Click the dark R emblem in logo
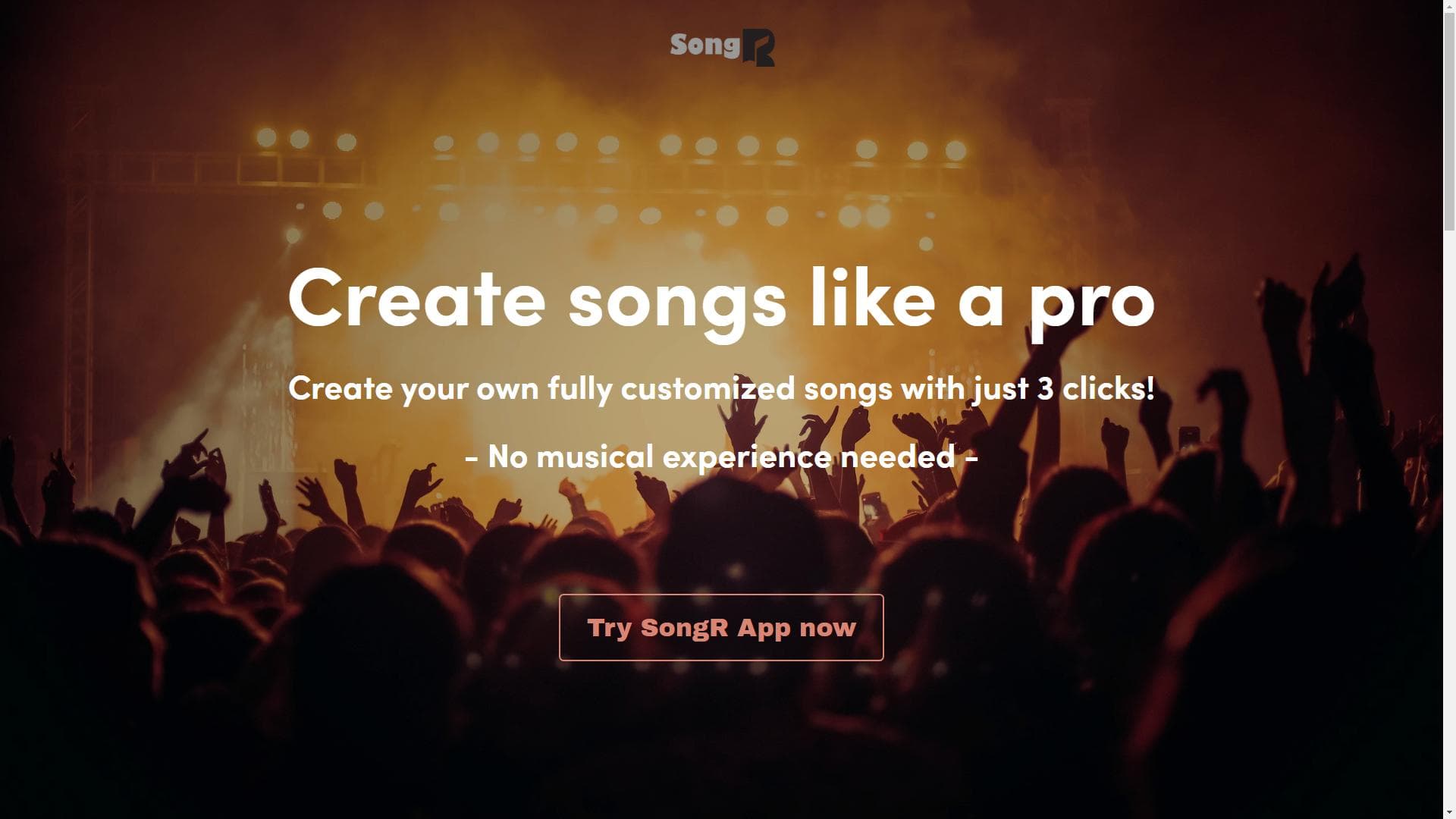 pyautogui.click(x=758, y=49)
